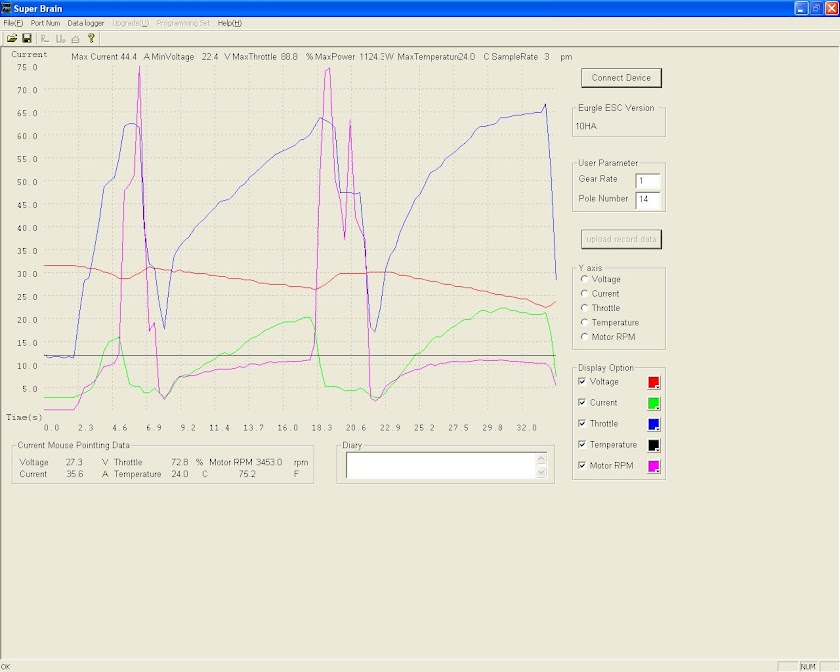This screenshot has height=672, width=840.
Task: Click the Throttle 72.8 value
Action: 179,462
